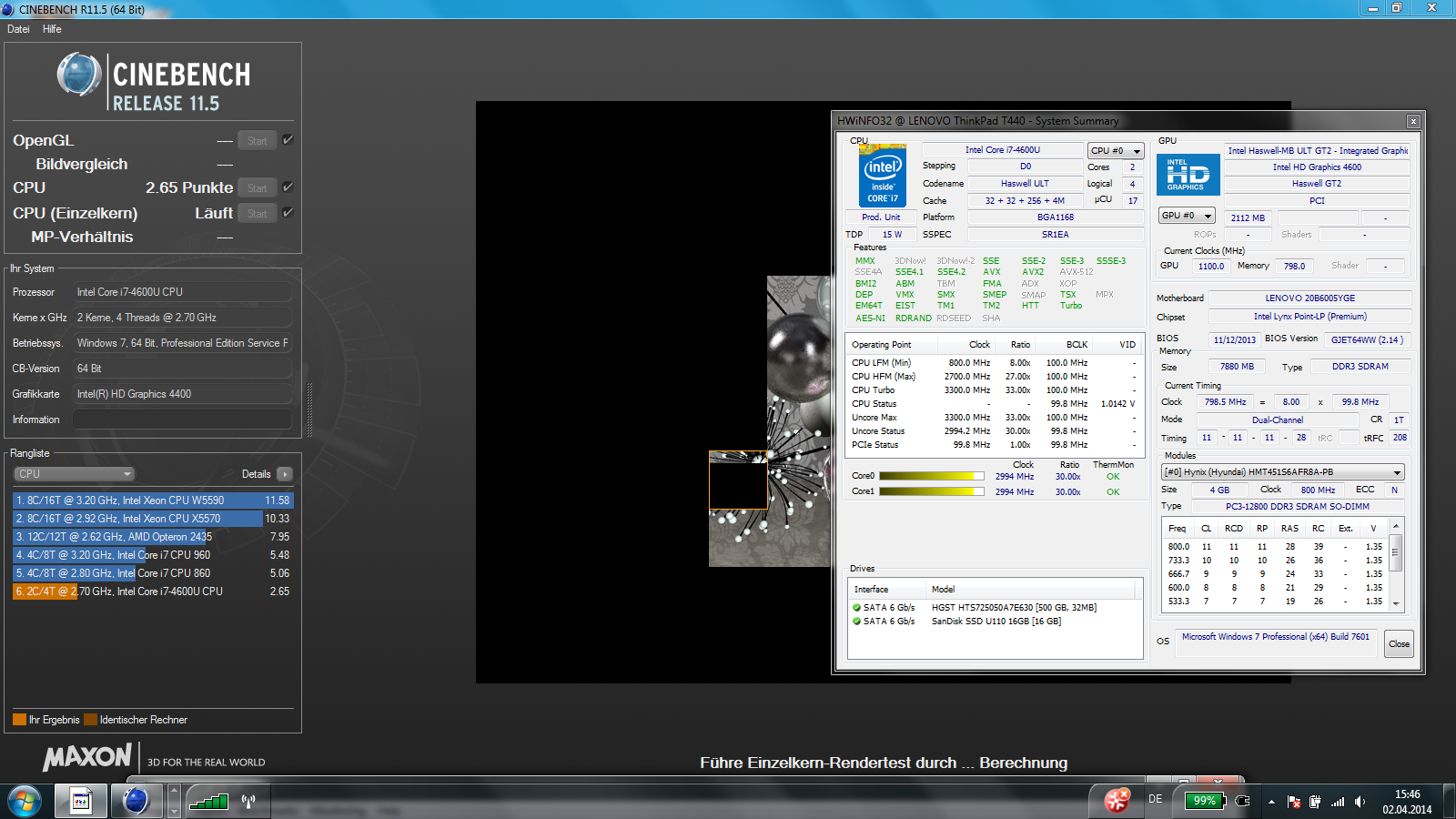Show hidden tray icons arrow

(1271, 802)
